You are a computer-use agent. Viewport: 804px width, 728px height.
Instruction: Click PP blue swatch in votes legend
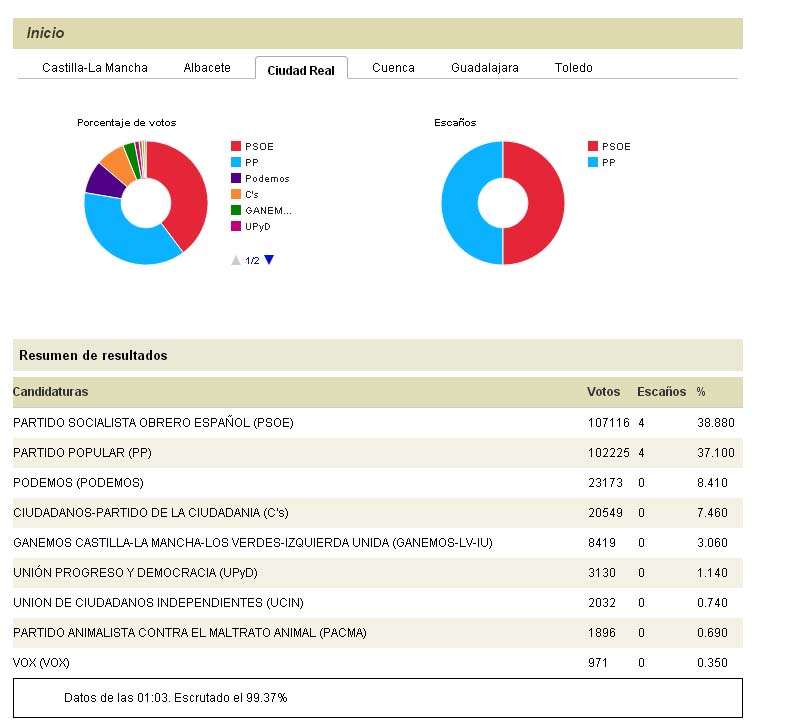click(x=236, y=162)
